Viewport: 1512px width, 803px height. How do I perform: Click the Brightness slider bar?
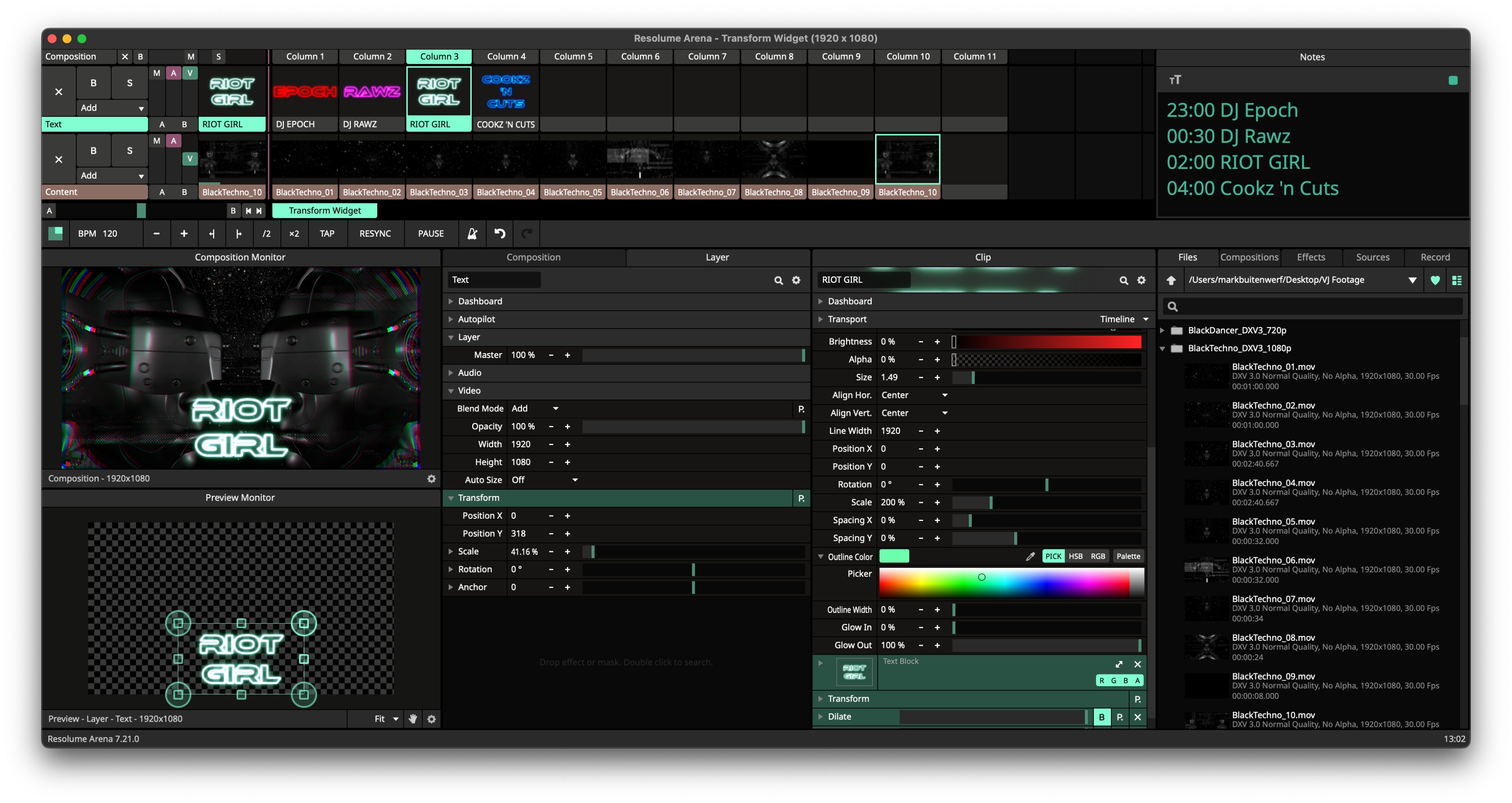tap(1047, 342)
